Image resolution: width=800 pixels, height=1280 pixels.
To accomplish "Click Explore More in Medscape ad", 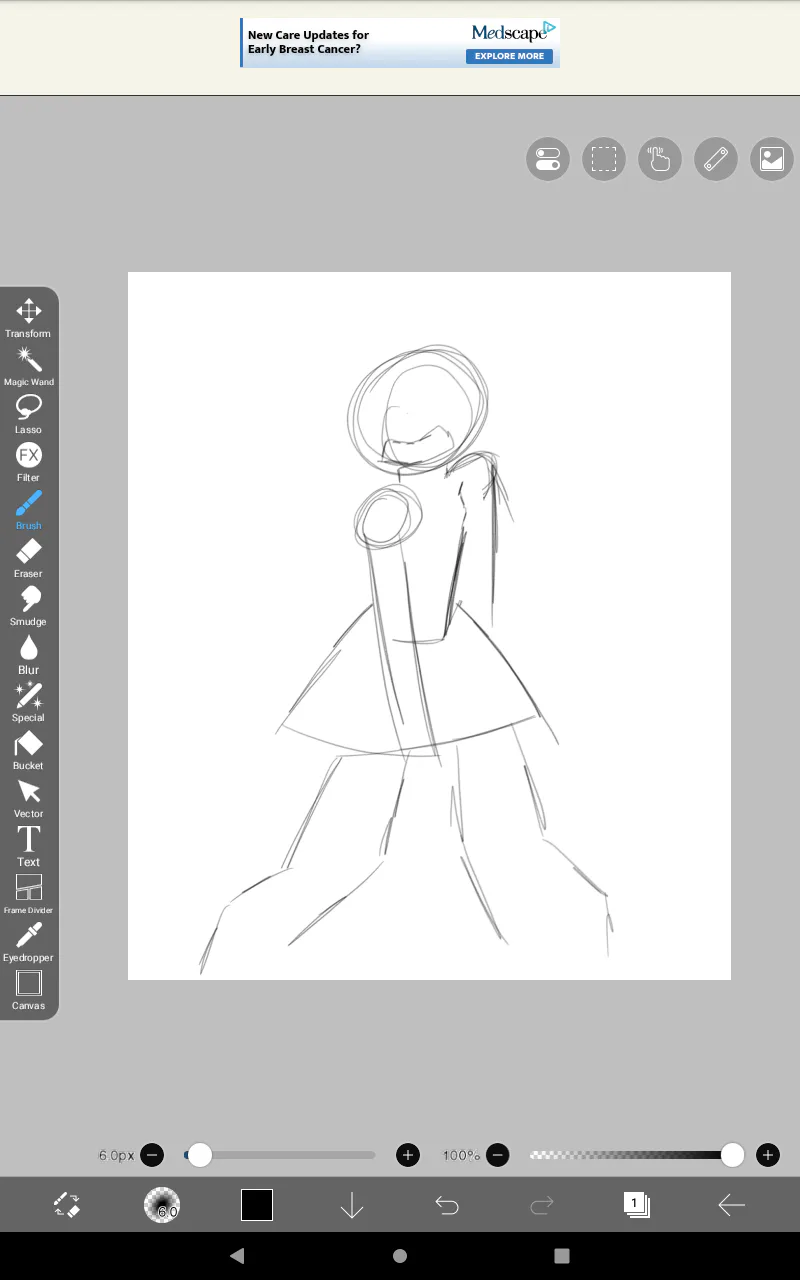I will 509,56.
